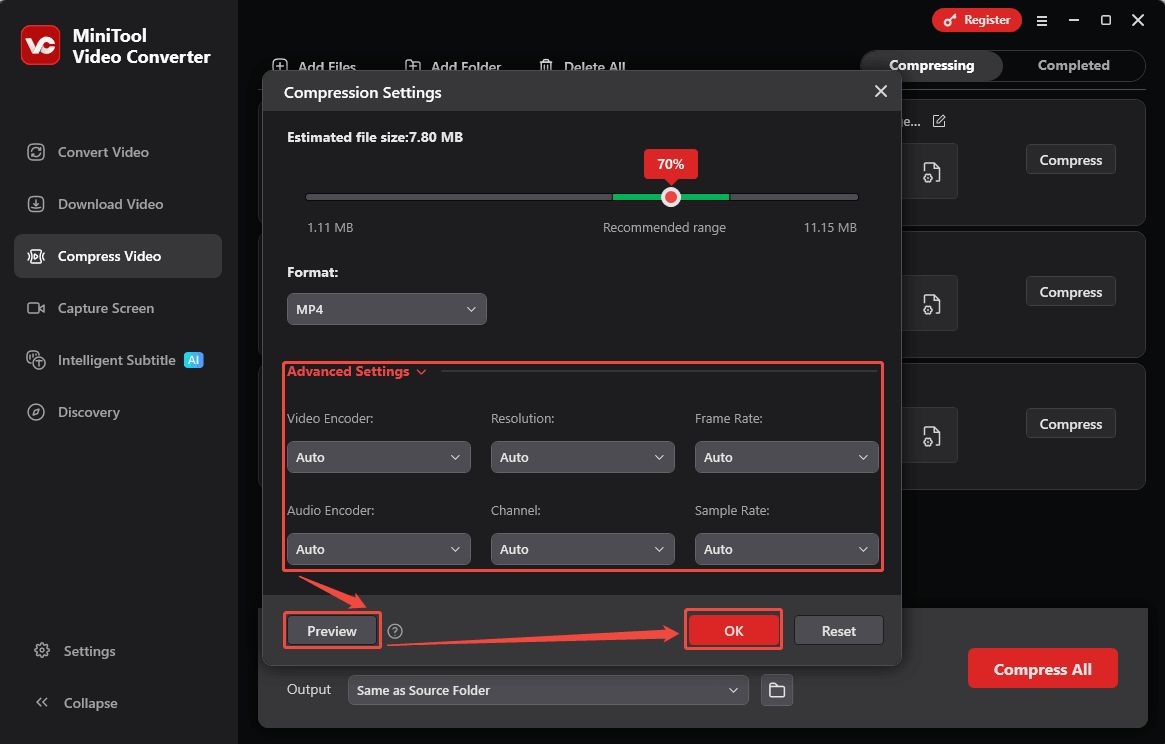Open the output folder browse icon
The image size is (1165, 744).
click(x=777, y=690)
